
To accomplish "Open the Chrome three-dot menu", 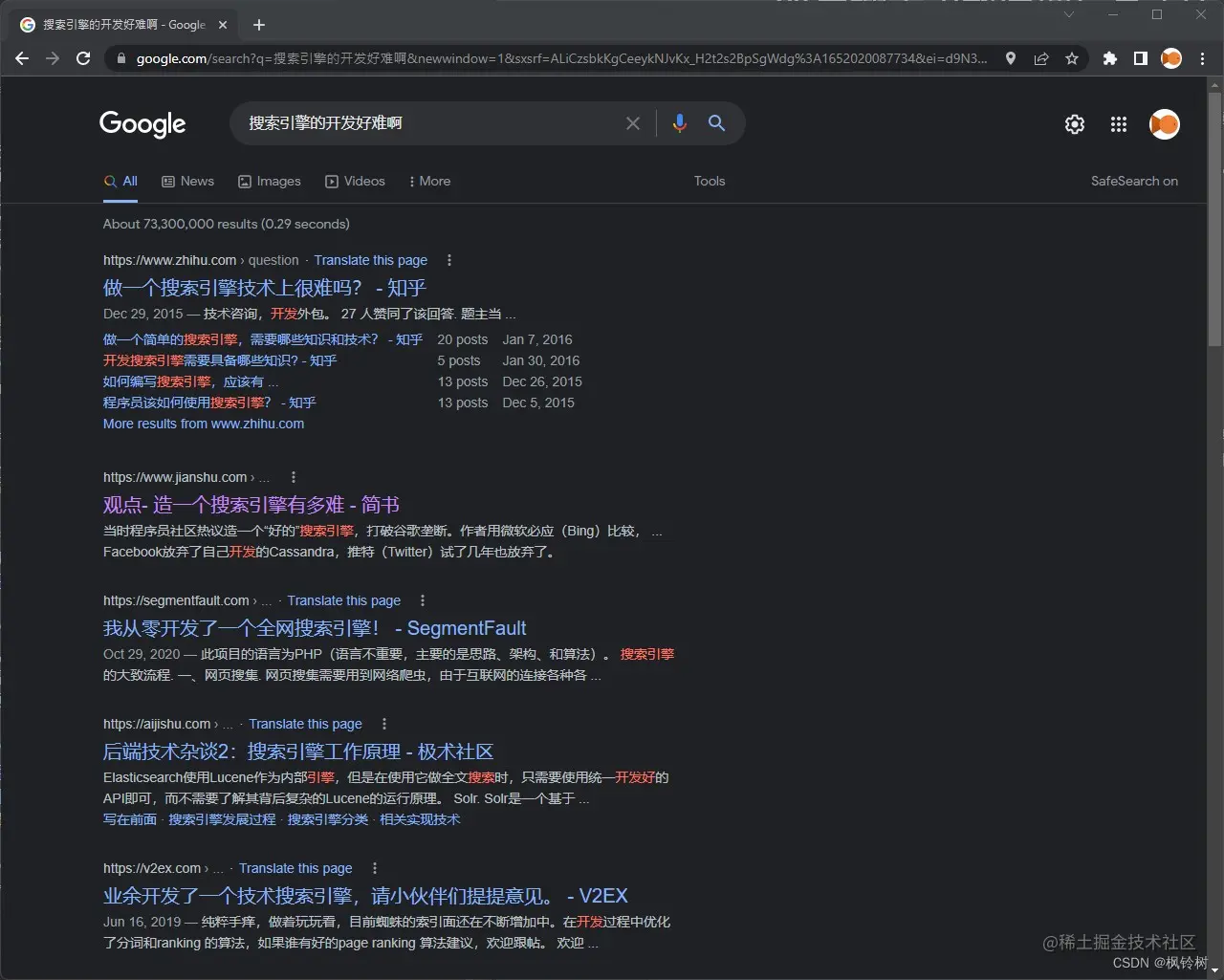I will click(x=1202, y=58).
